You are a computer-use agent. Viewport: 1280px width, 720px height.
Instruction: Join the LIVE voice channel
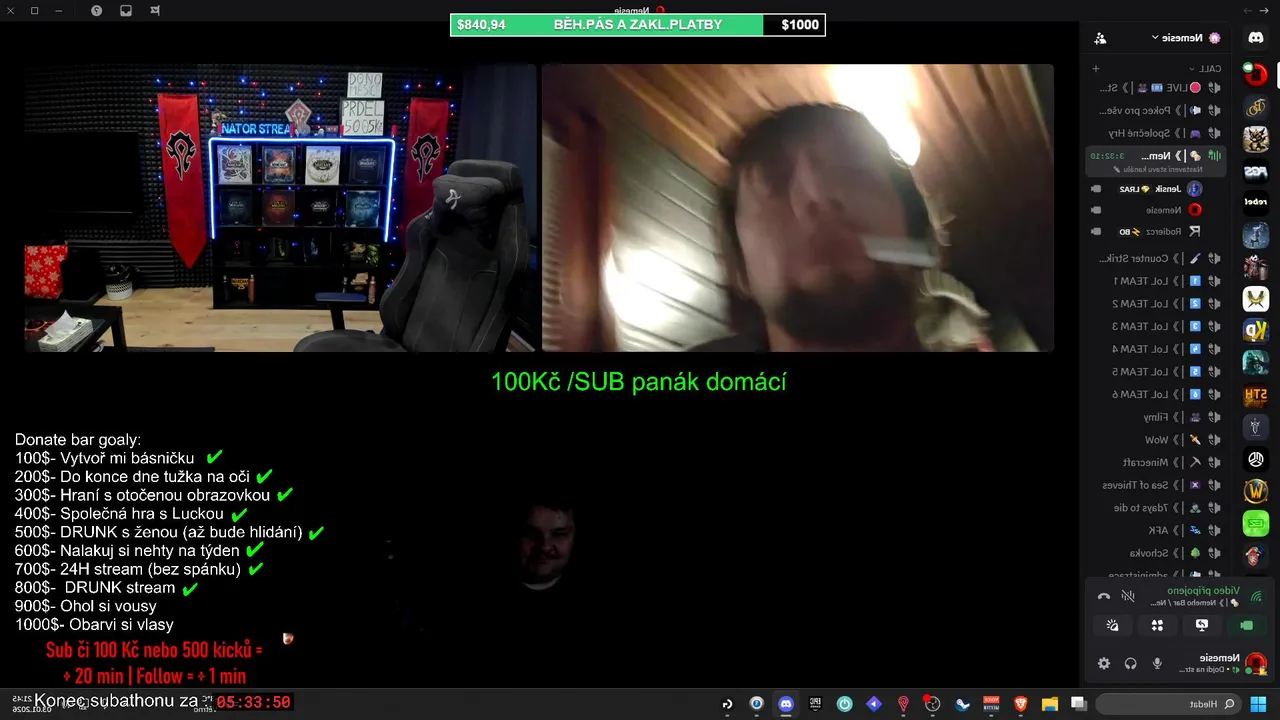(x=1157, y=88)
